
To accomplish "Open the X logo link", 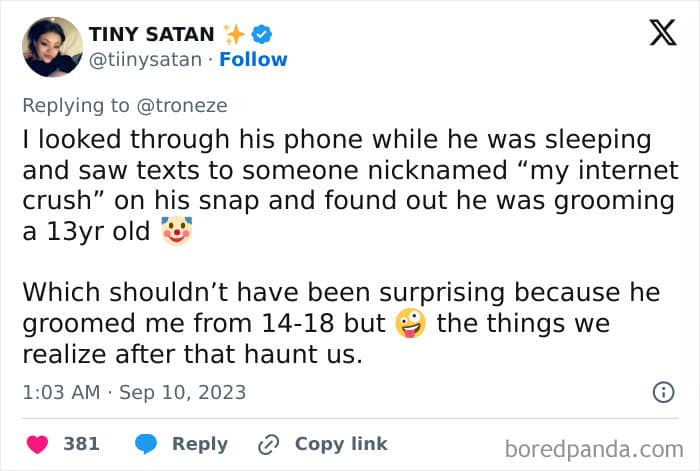I will 663,32.
